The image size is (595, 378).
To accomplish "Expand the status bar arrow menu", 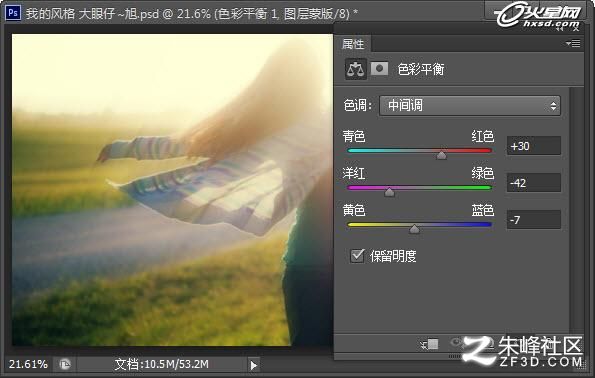I will 253,365.
